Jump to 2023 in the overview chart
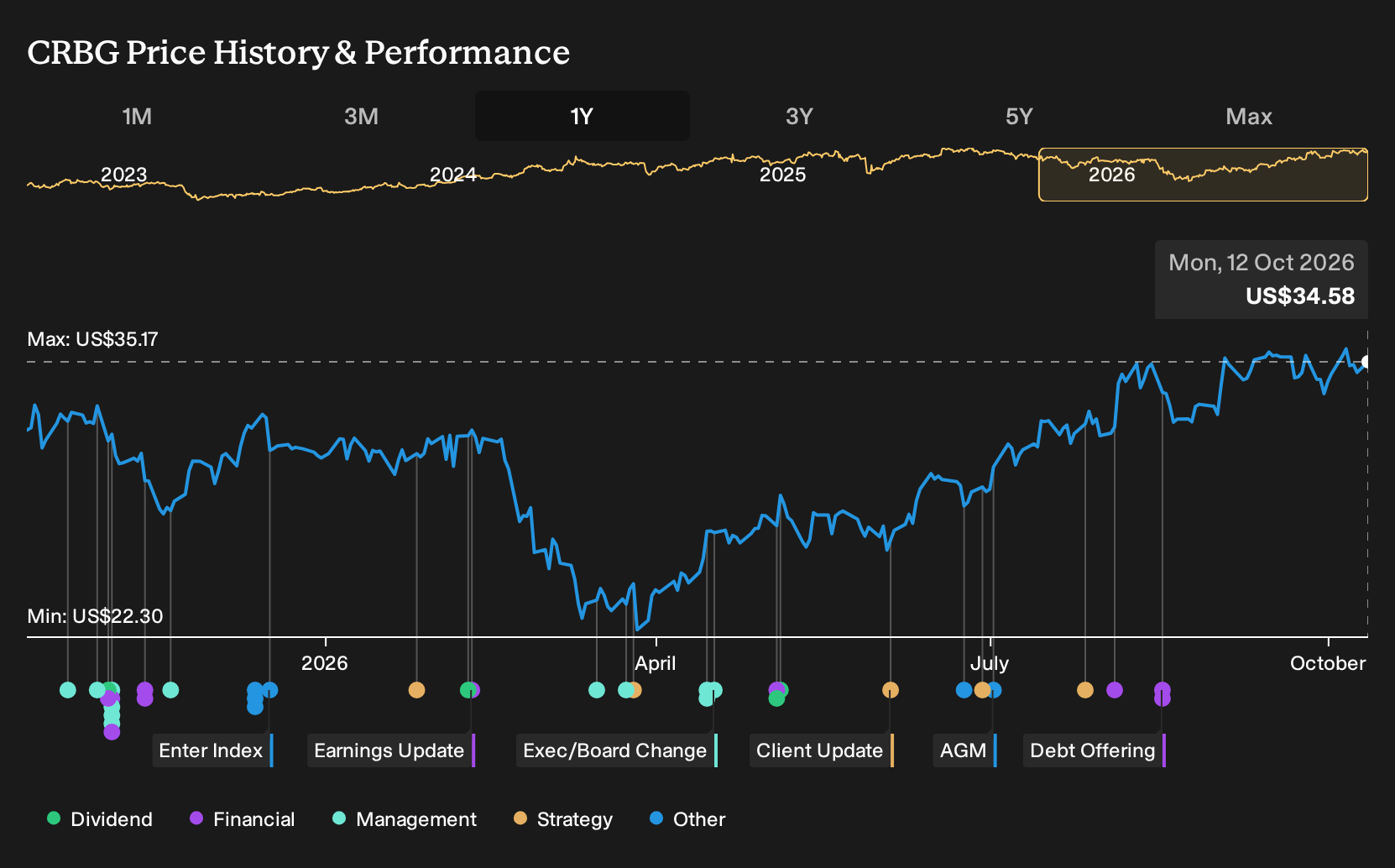The height and width of the screenshot is (868, 1395). [x=124, y=175]
